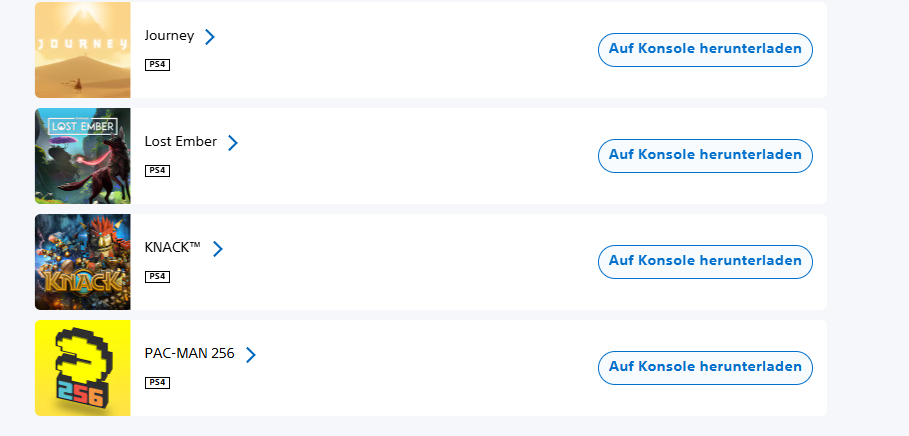Image resolution: width=909 pixels, height=436 pixels.
Task: Select Auf Konsole herunterladen for KNACK™
Action: click(705, 262)
